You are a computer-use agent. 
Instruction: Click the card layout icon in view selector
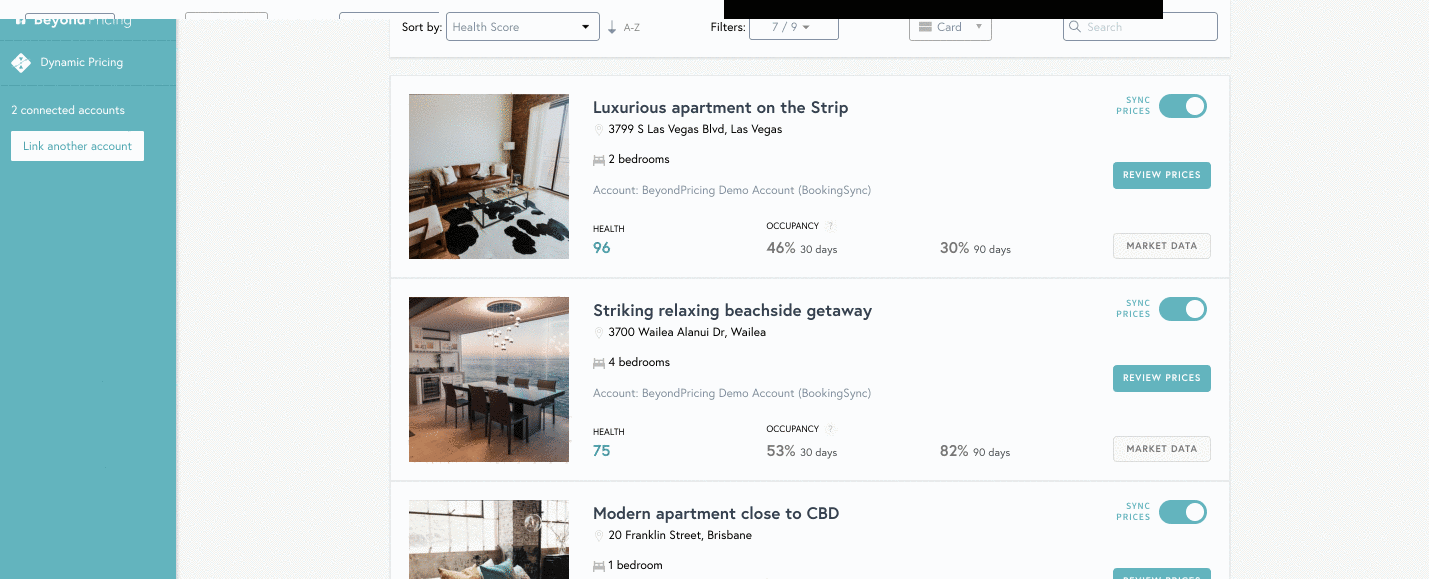coord(925,27)
